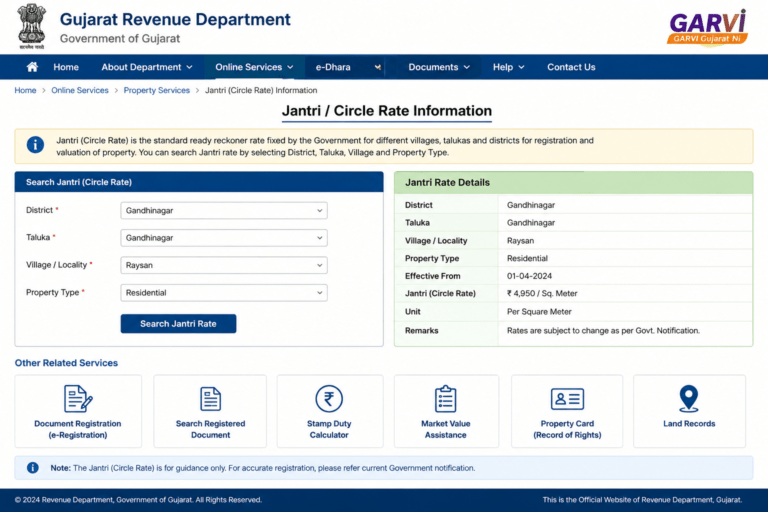
Task: Click the Gujarat Revenue Department title
Action: point(175,20)
